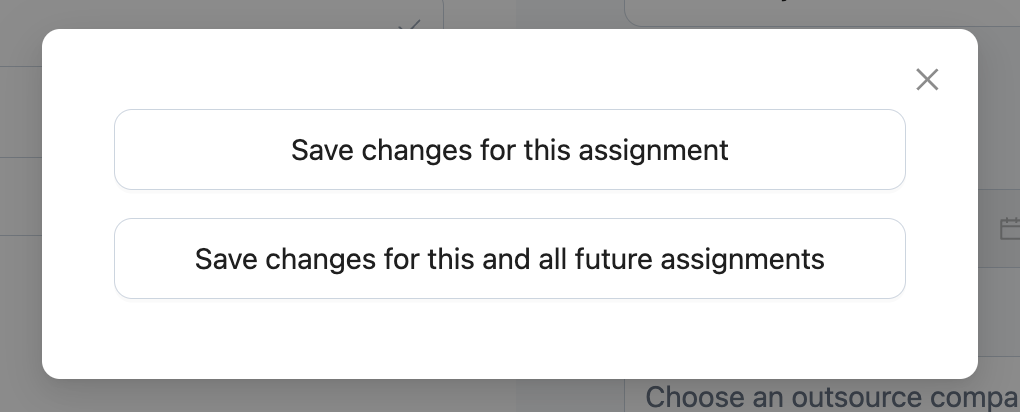Image resolution: width=1020 pixels, height=412 pixels.
Task: Click the dimmed overlay below the dialog
Action: pos(300,396)
